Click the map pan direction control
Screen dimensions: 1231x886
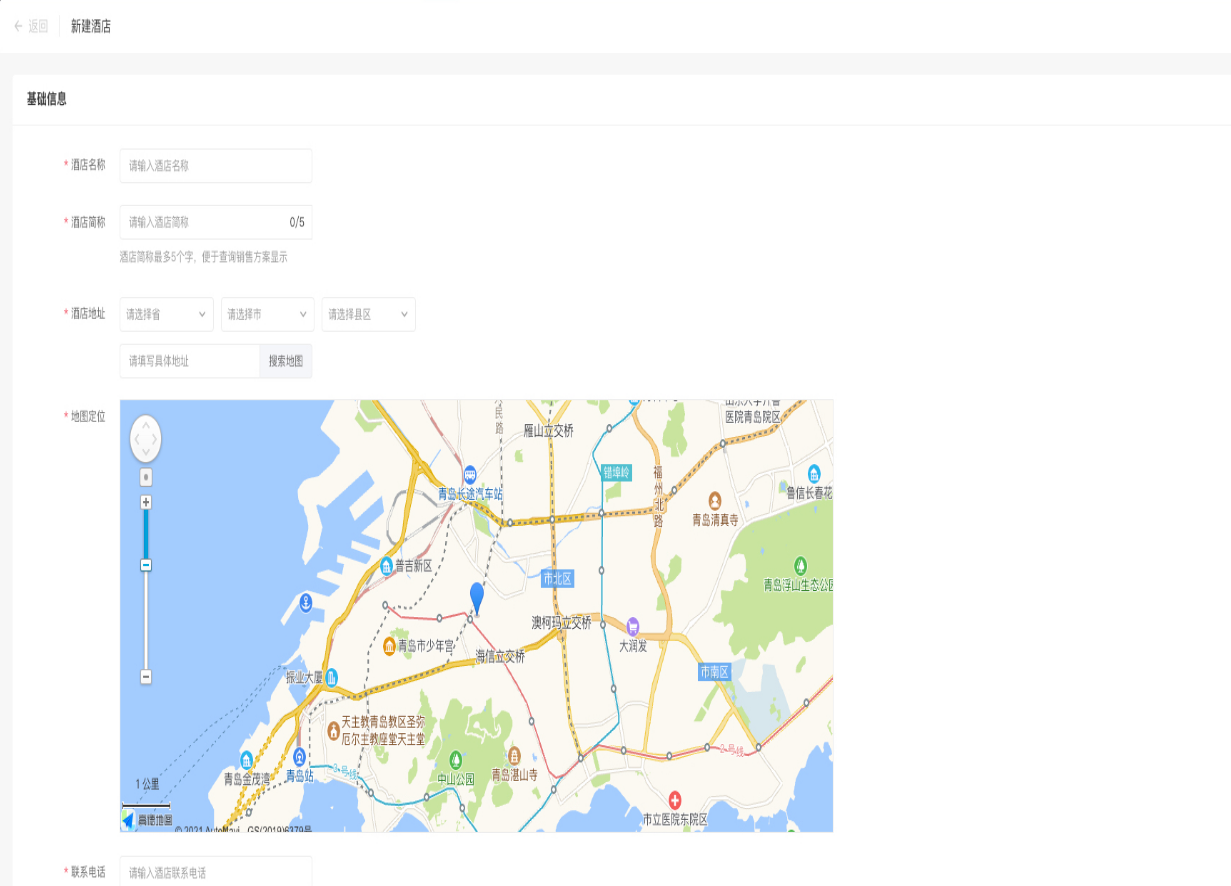146,438
